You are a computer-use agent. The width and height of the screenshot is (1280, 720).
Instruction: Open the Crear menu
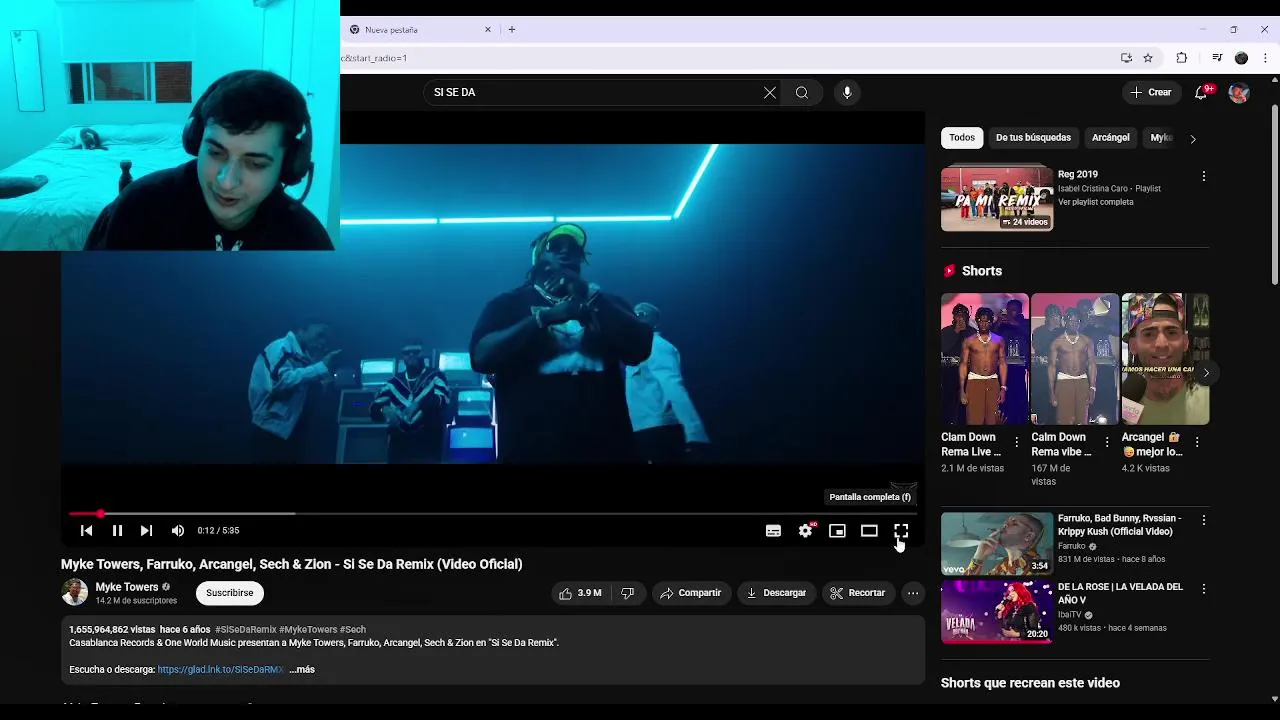pyautogui.click(x=1150, y=92)
